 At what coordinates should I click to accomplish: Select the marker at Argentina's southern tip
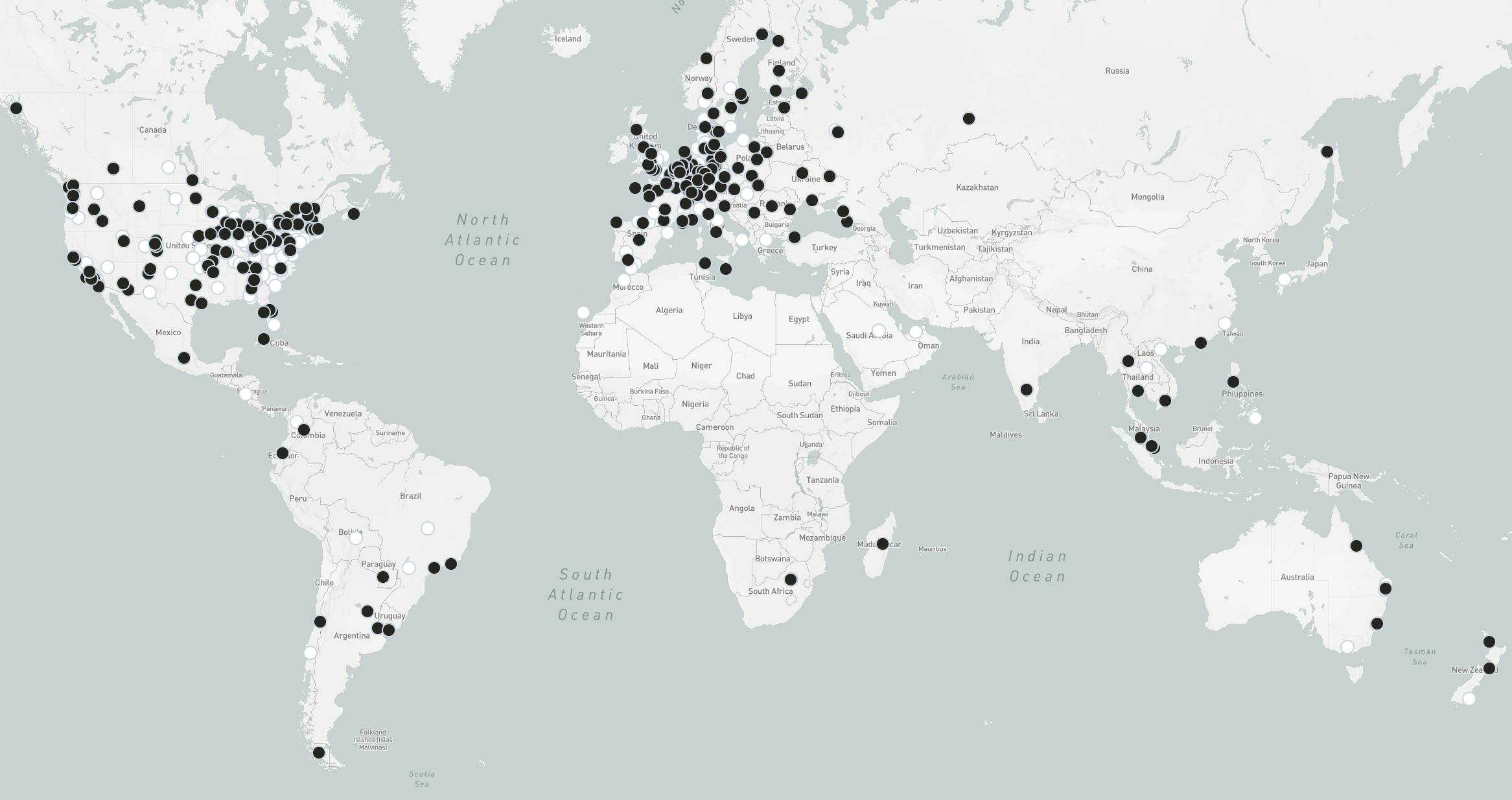[x=319, y=753]
